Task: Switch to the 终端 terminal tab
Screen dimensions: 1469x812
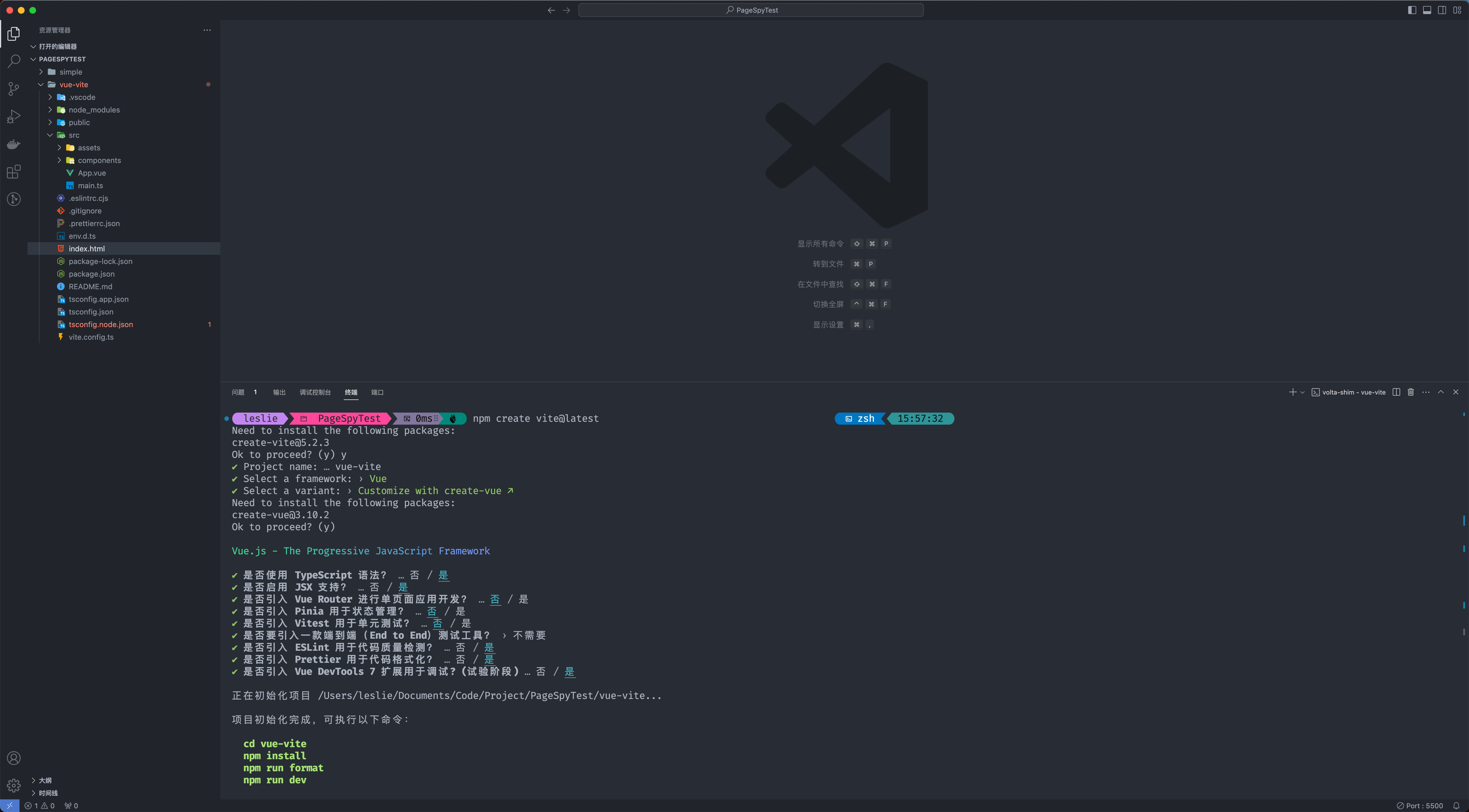Action: tap(351, 392)
